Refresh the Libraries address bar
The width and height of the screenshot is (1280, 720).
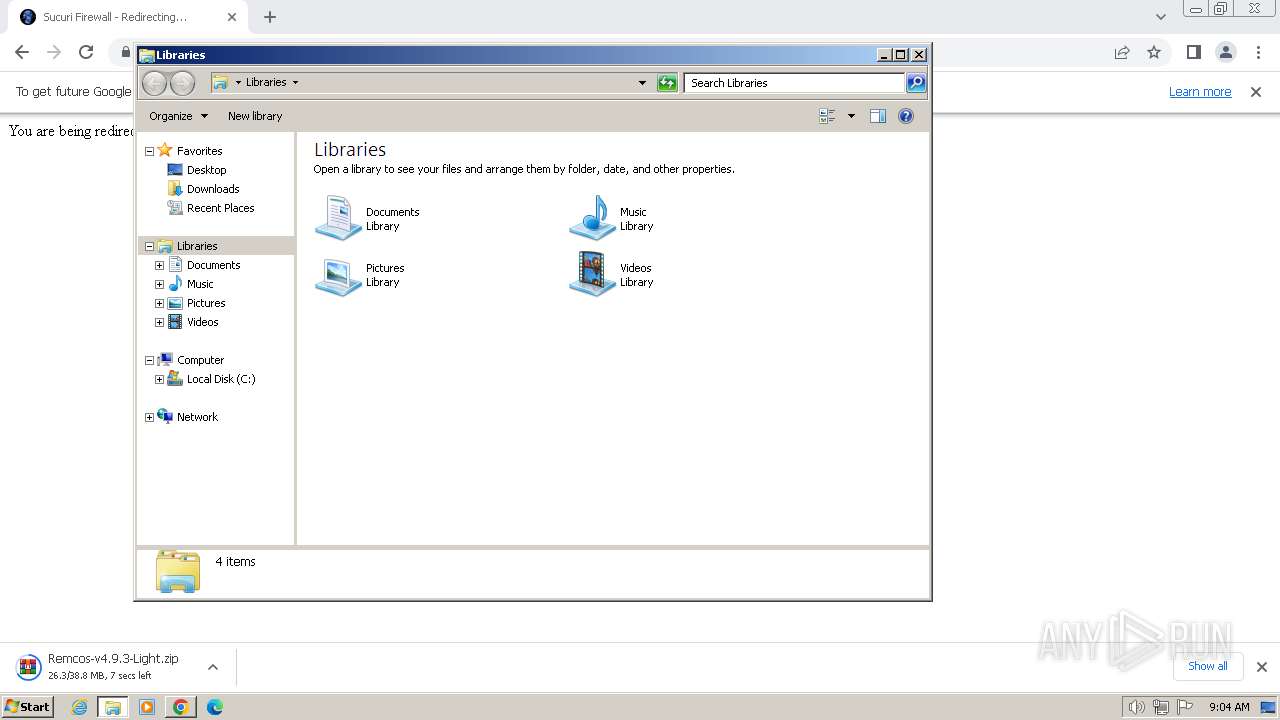coord(667,83)
